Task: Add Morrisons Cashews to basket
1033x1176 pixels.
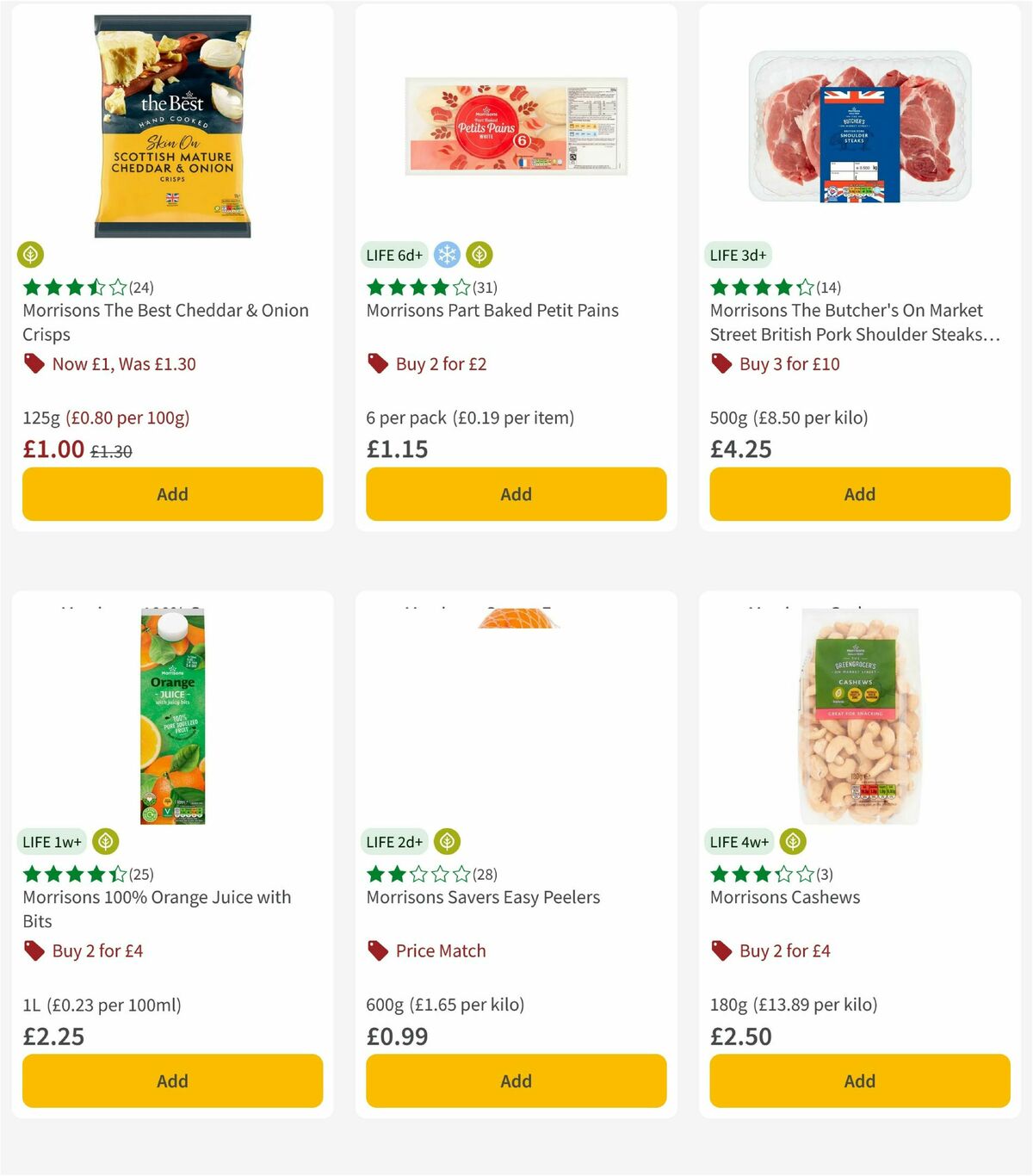Action: click(x=858, y=1080)
